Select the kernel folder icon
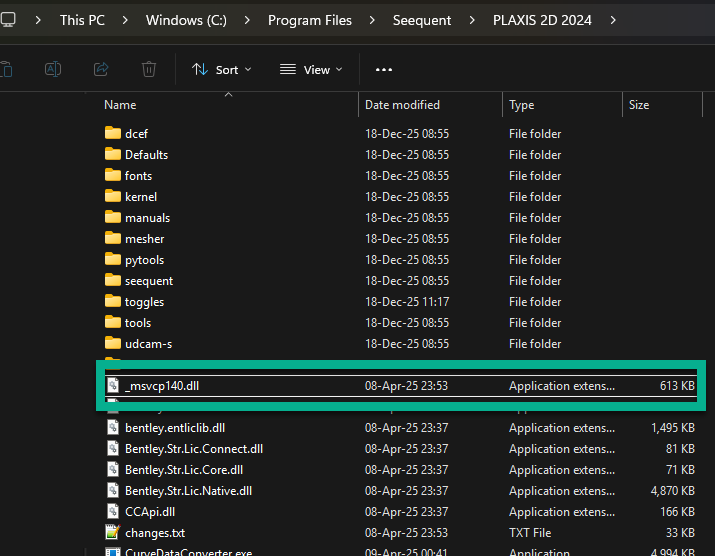Image resolution: width=715 pixels, height=556 pixels. [113, 196]
